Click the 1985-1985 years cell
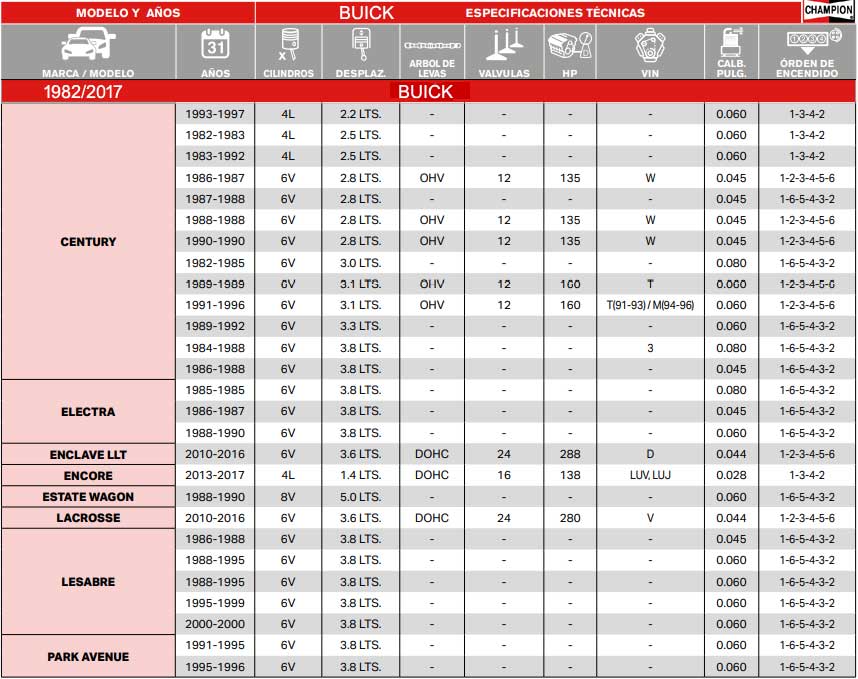 [x=215, y=390]
